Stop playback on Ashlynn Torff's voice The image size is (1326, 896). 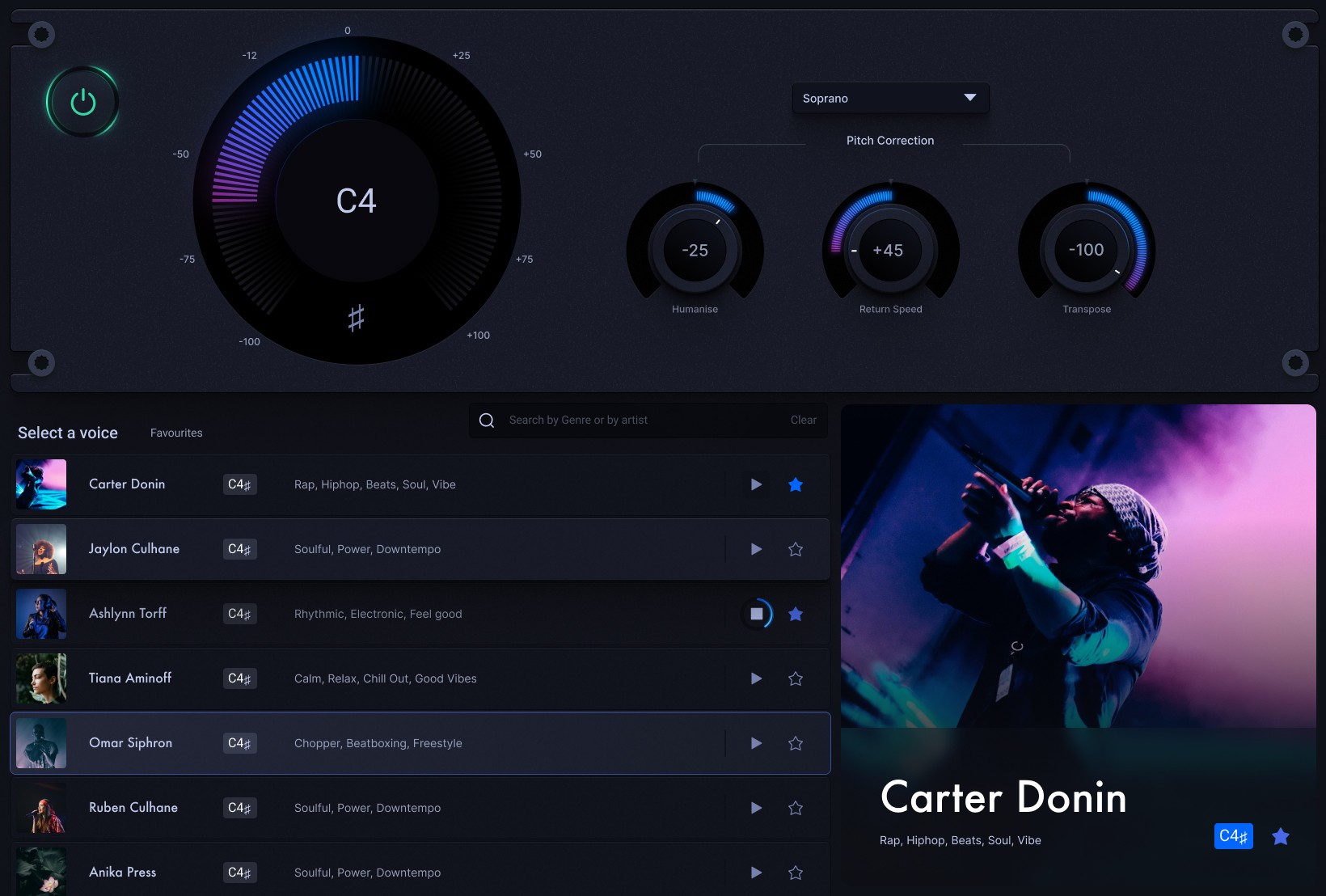click(x=755, y=614)
